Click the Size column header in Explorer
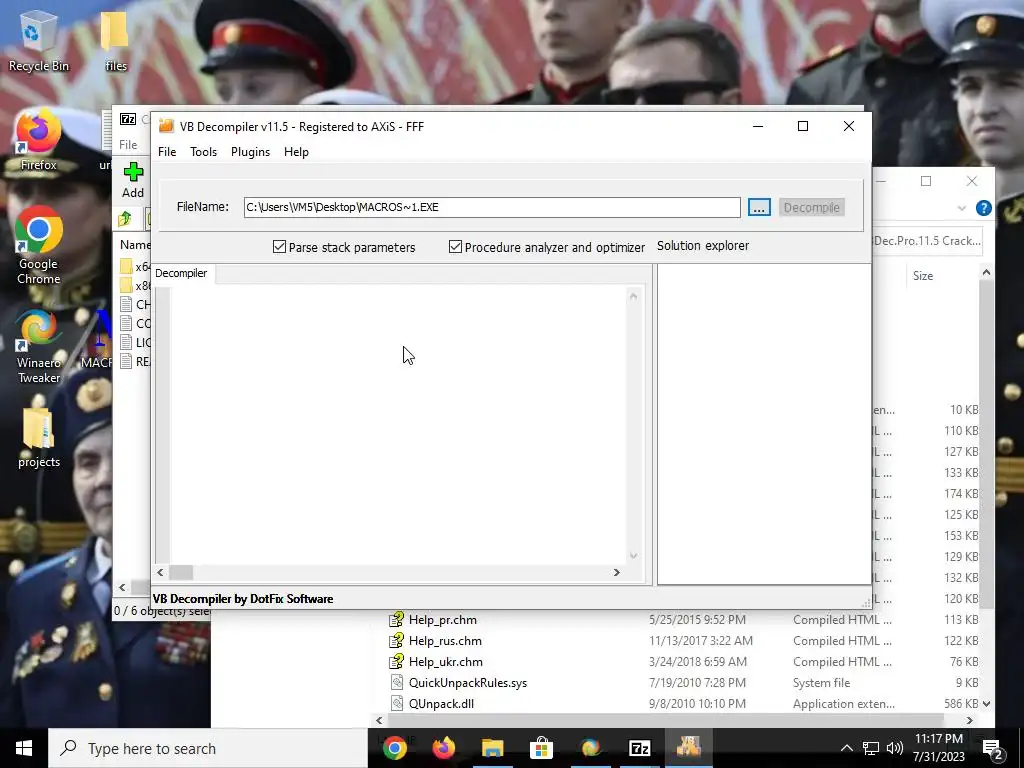The height and width of the screenshot is (768, 1024). [923, 276]
